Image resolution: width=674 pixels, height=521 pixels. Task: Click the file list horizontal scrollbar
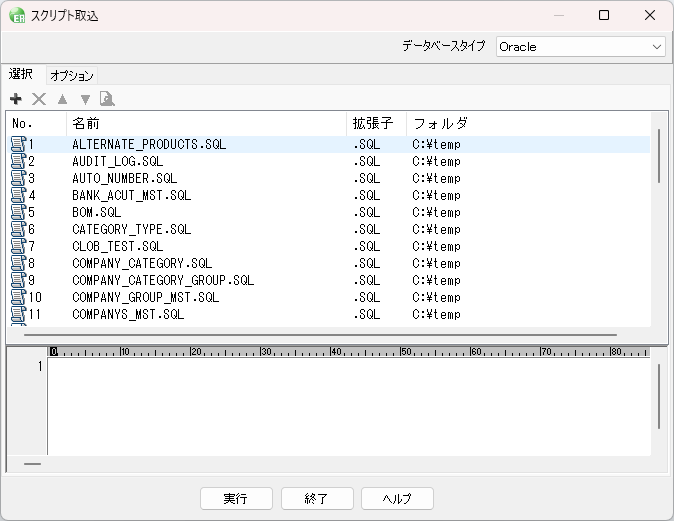tap(320, 334)
